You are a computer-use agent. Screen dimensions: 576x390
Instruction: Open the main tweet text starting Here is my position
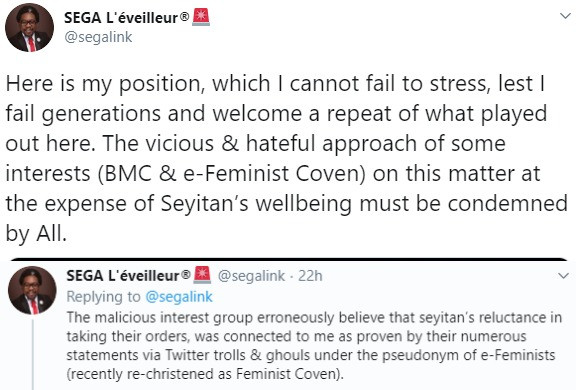point(287,158)
